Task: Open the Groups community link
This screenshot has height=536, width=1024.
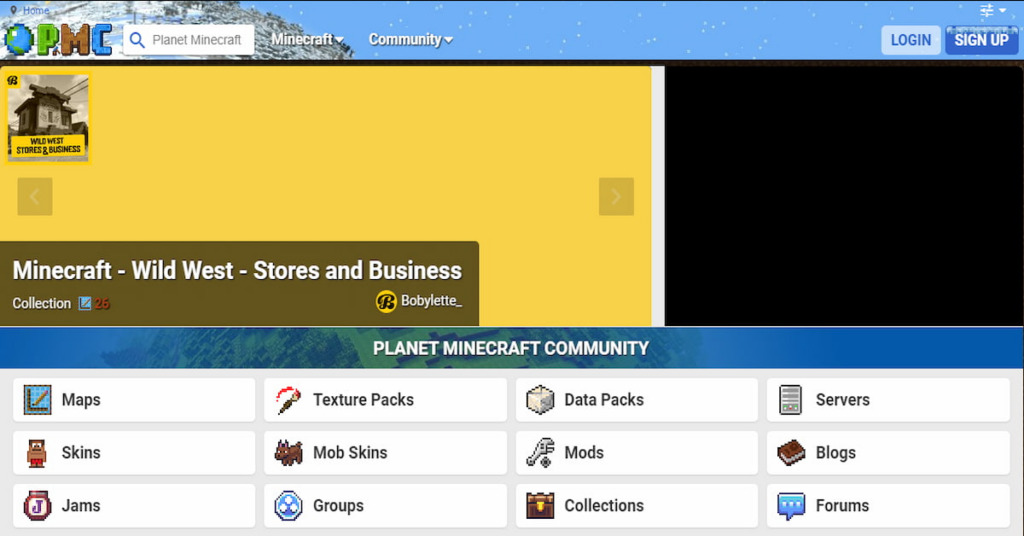Action: 338,506
